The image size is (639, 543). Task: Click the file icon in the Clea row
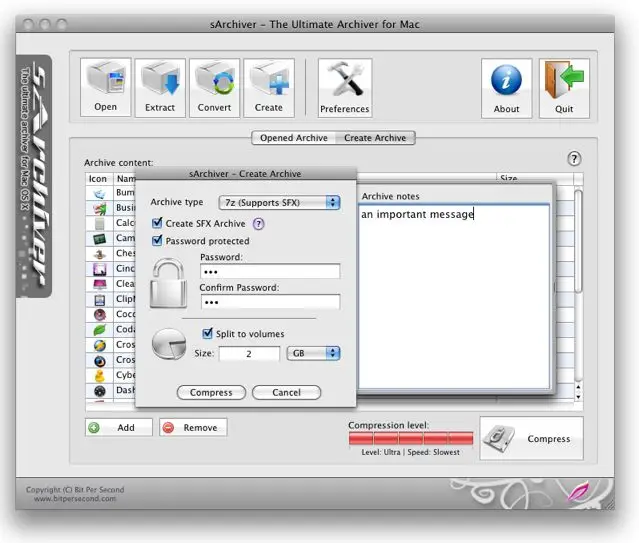99,284
